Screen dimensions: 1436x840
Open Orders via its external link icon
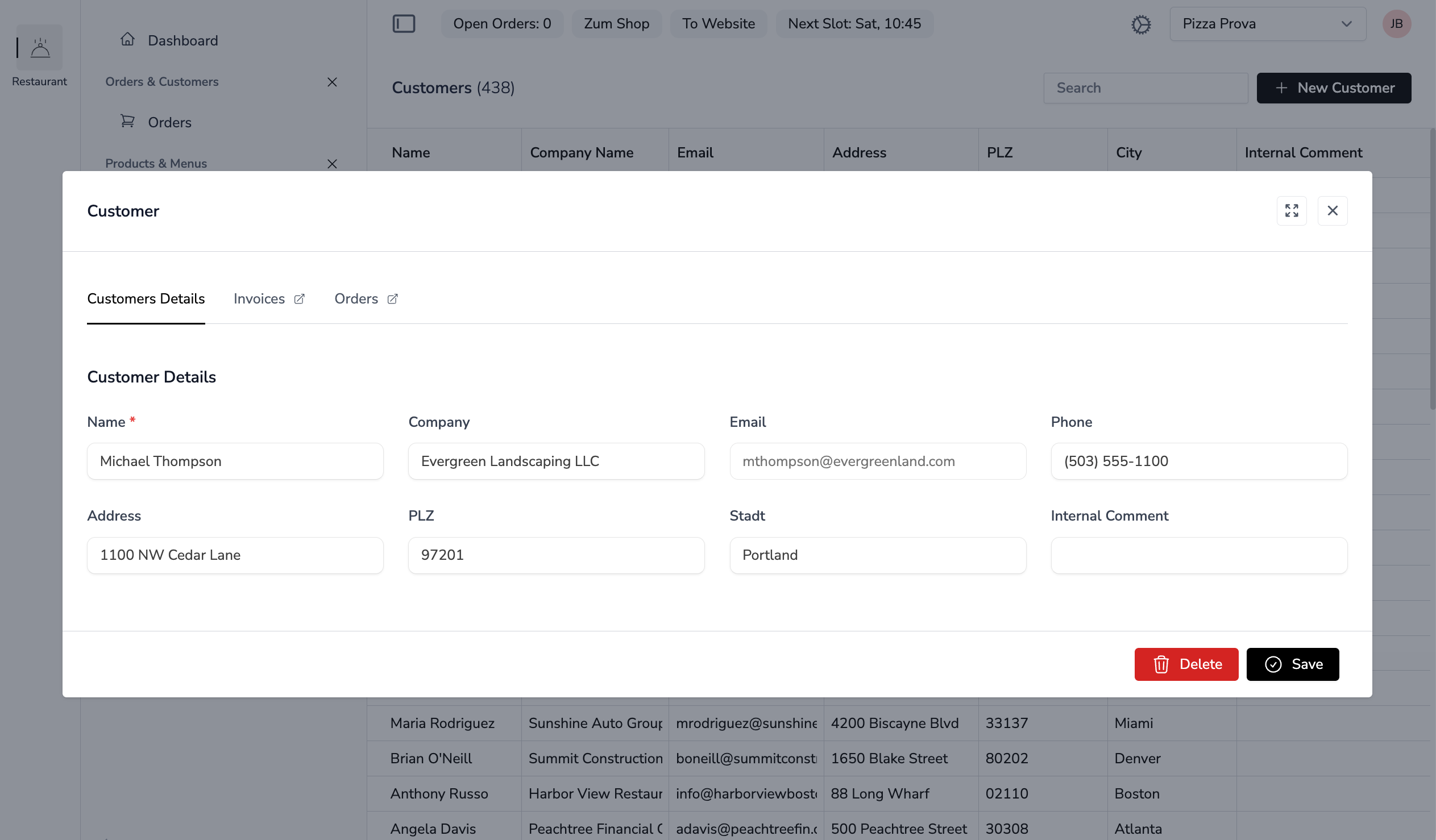click(392, 298)
